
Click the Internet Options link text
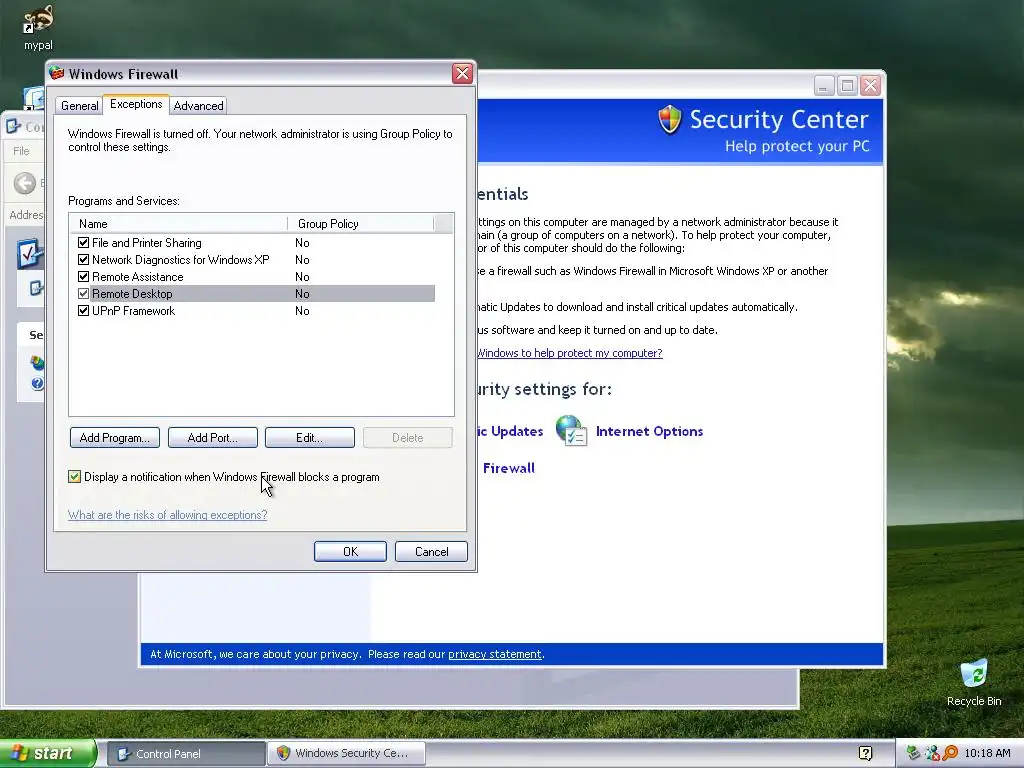[x=649, y=431]
